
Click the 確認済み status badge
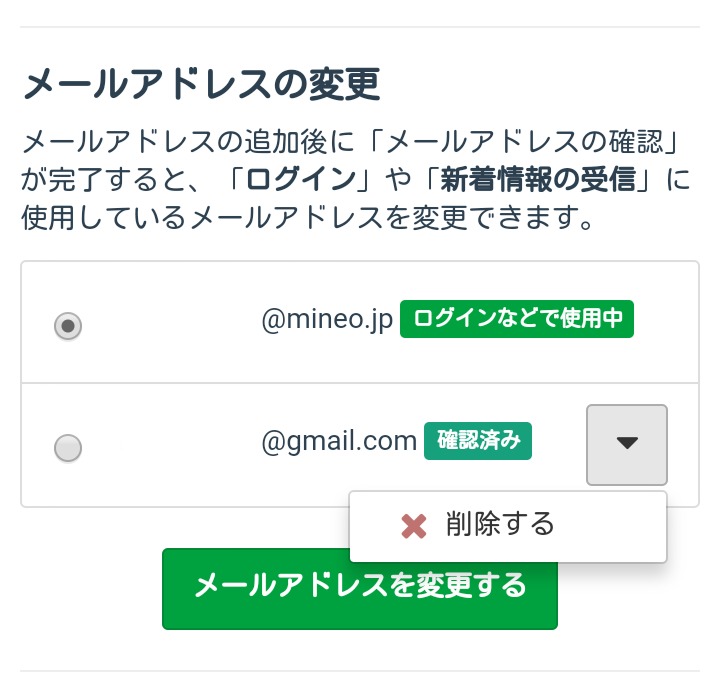pyautogui.click(x=478, y=440)
